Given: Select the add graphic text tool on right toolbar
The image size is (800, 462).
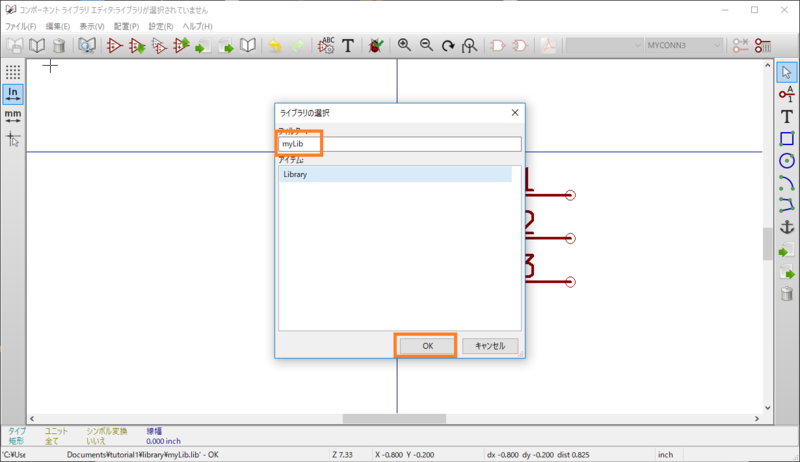Looking at the screenshot, I should [x=787, y=116].
